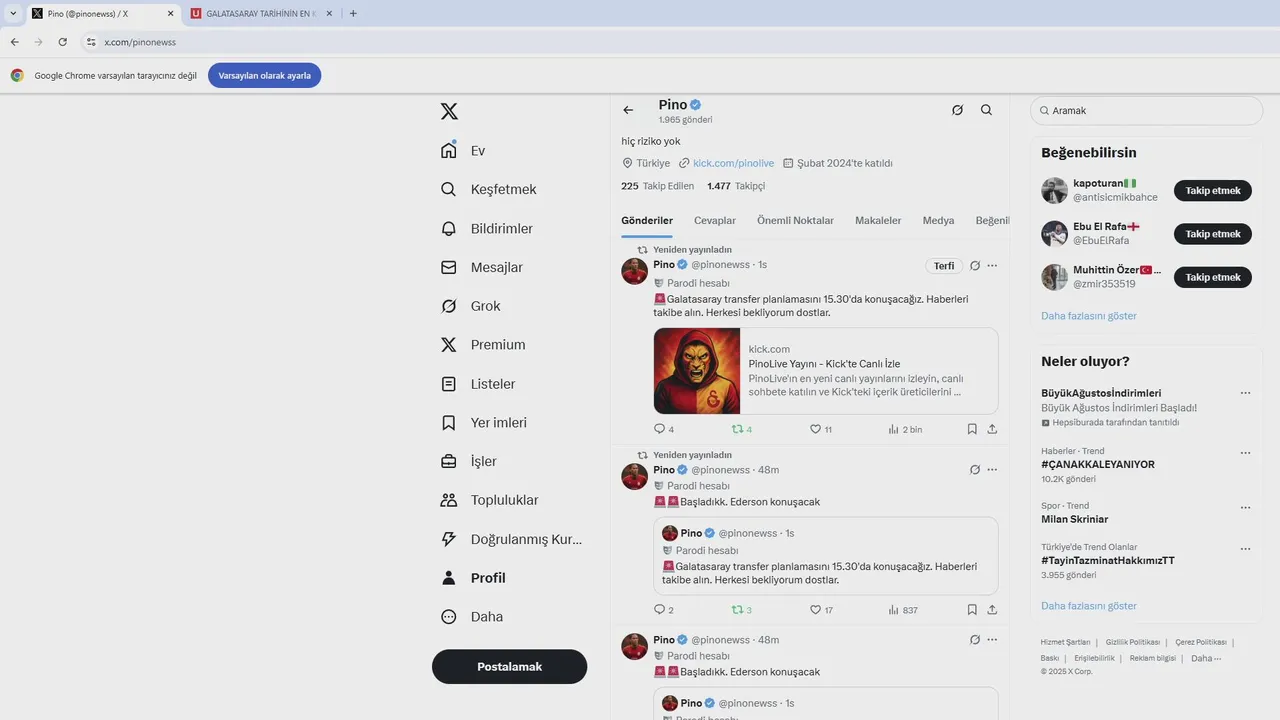Like the post with 17 likes

pyautogui.click(x=821, y=610)
